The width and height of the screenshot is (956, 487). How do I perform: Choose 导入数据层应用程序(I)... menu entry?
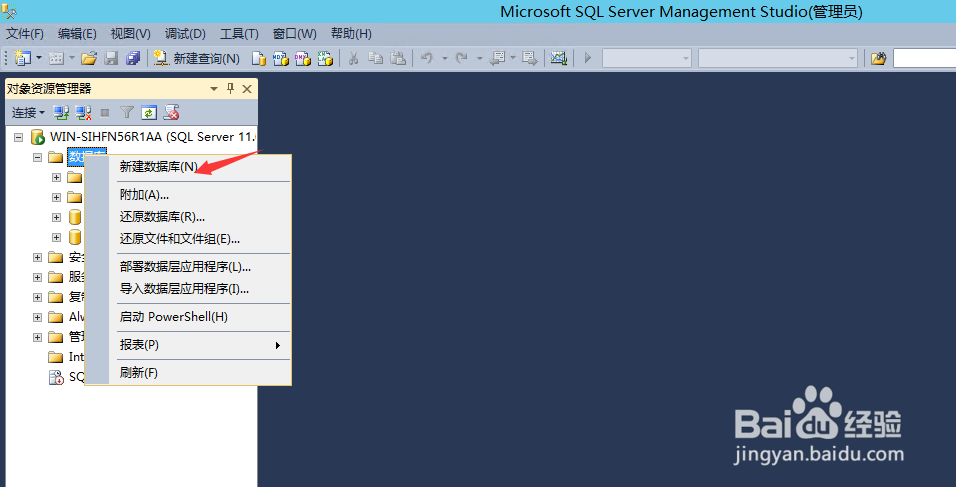(188, 289)
